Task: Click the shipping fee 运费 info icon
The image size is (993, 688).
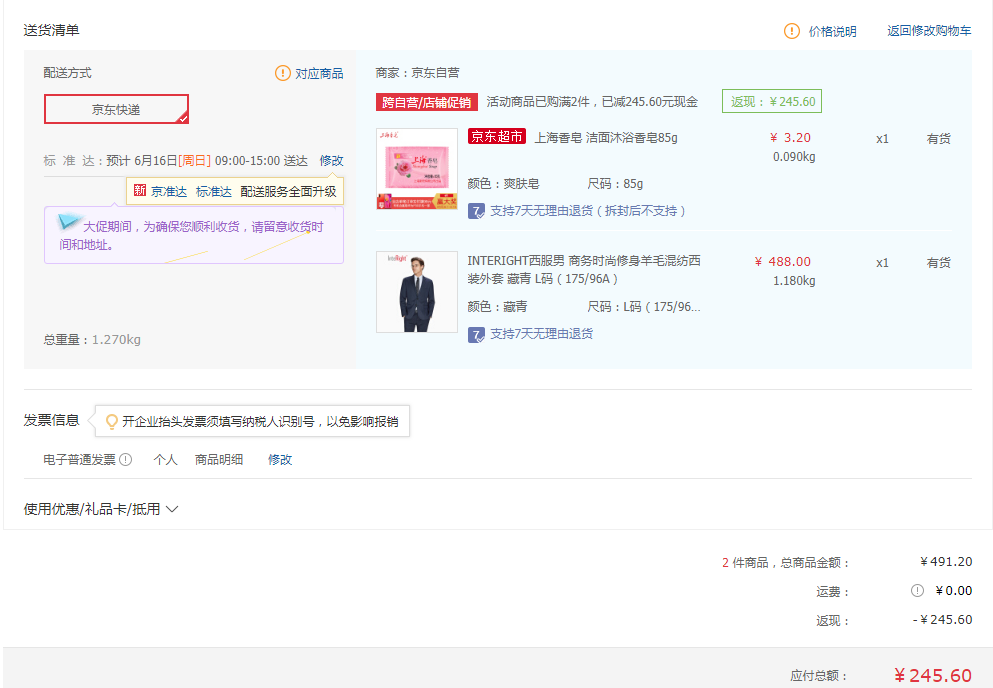Action: [917, 590]
